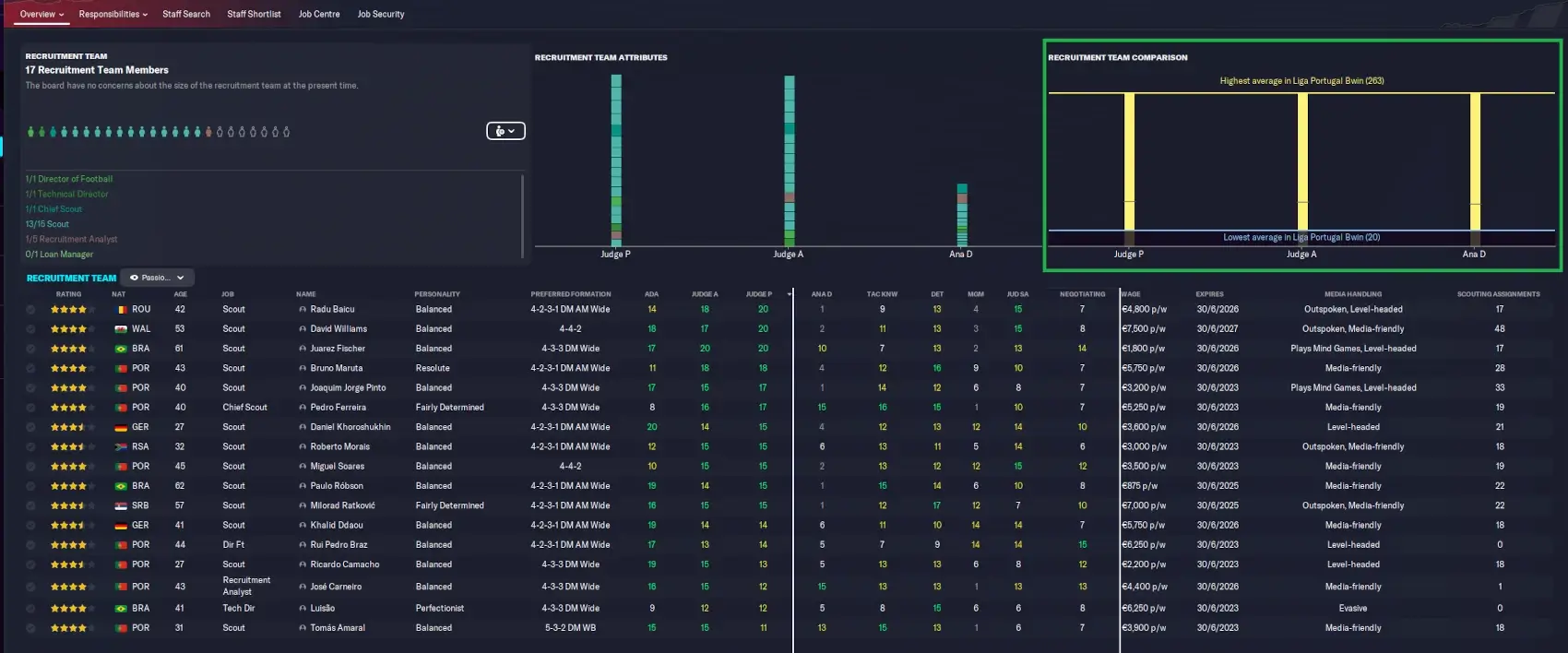Open the staff hiring dropdown button

click(505, 131)
